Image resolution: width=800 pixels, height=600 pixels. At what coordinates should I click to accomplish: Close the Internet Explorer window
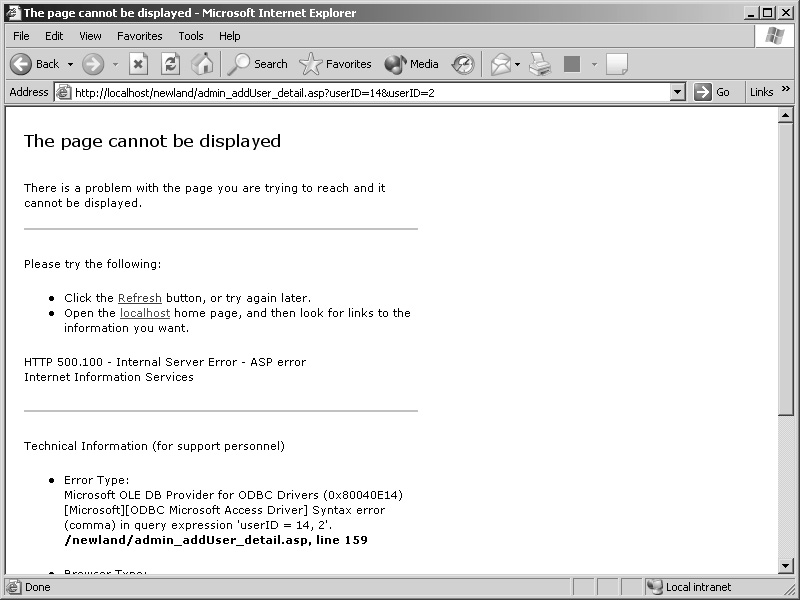[786, 13]
